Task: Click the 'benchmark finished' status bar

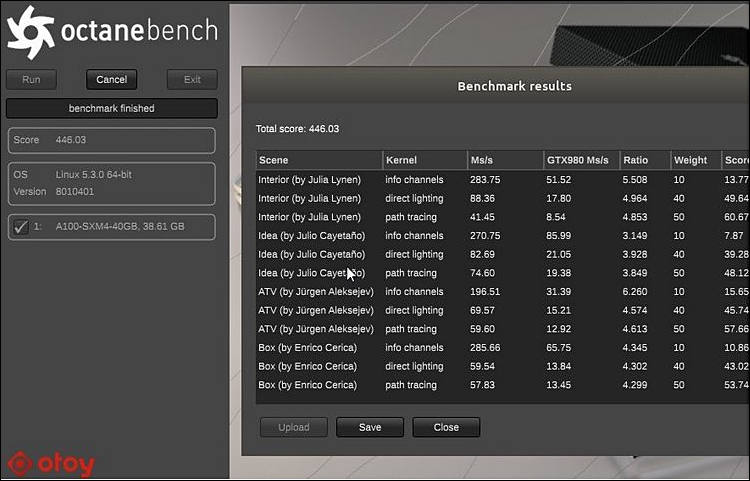Action: point(111,109)
